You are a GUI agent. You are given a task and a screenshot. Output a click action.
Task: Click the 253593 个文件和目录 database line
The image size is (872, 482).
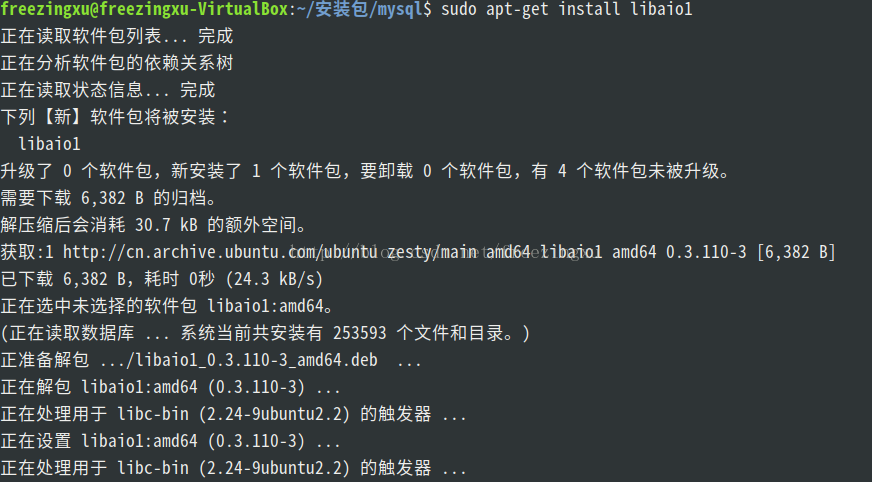pos(265,333)
